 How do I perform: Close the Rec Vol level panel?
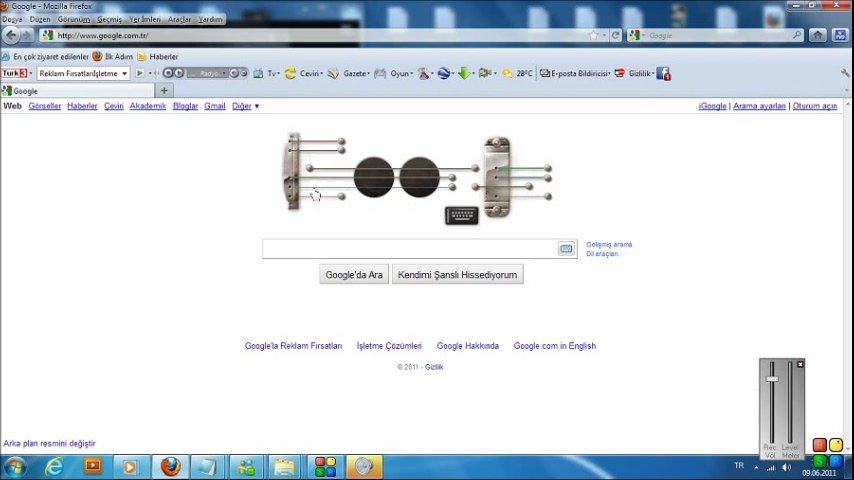(800, 364)
